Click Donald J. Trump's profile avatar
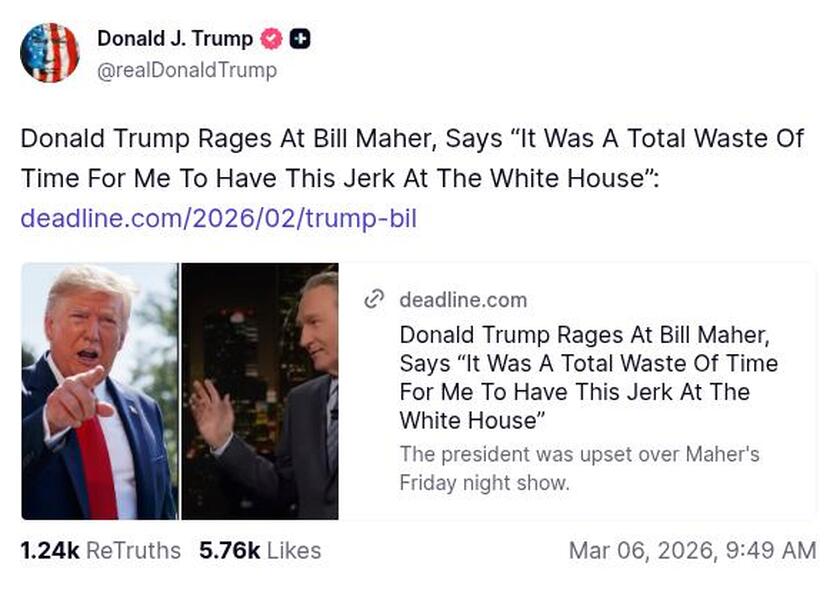This screenshot has height=590, width=840. (x=49, y=49)
